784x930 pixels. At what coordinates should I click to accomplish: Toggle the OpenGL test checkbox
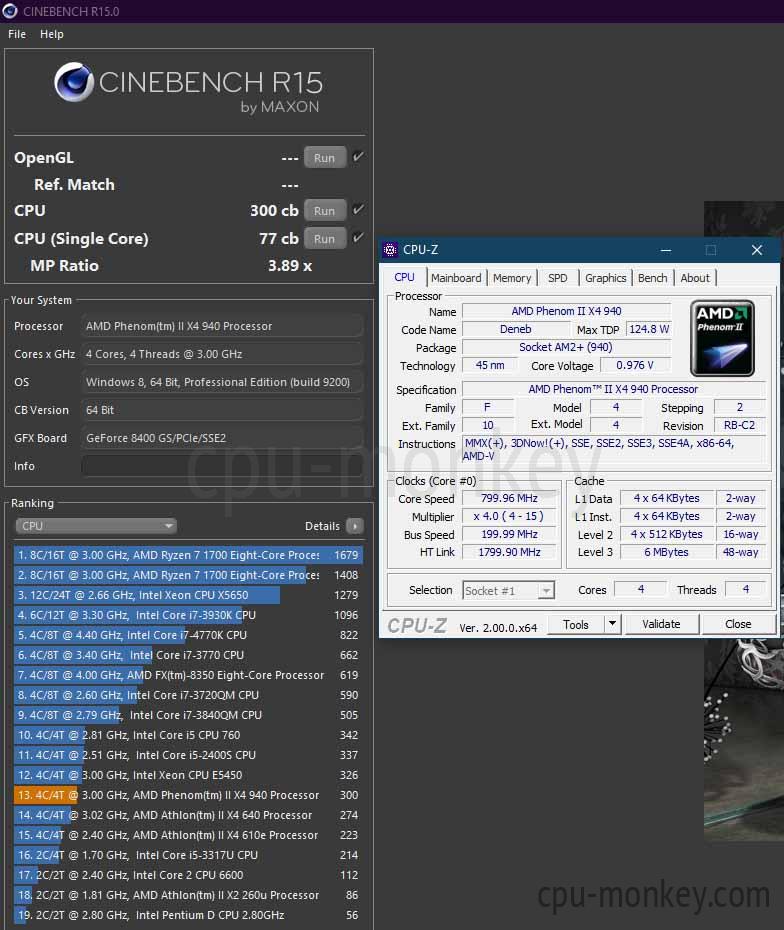358,157
